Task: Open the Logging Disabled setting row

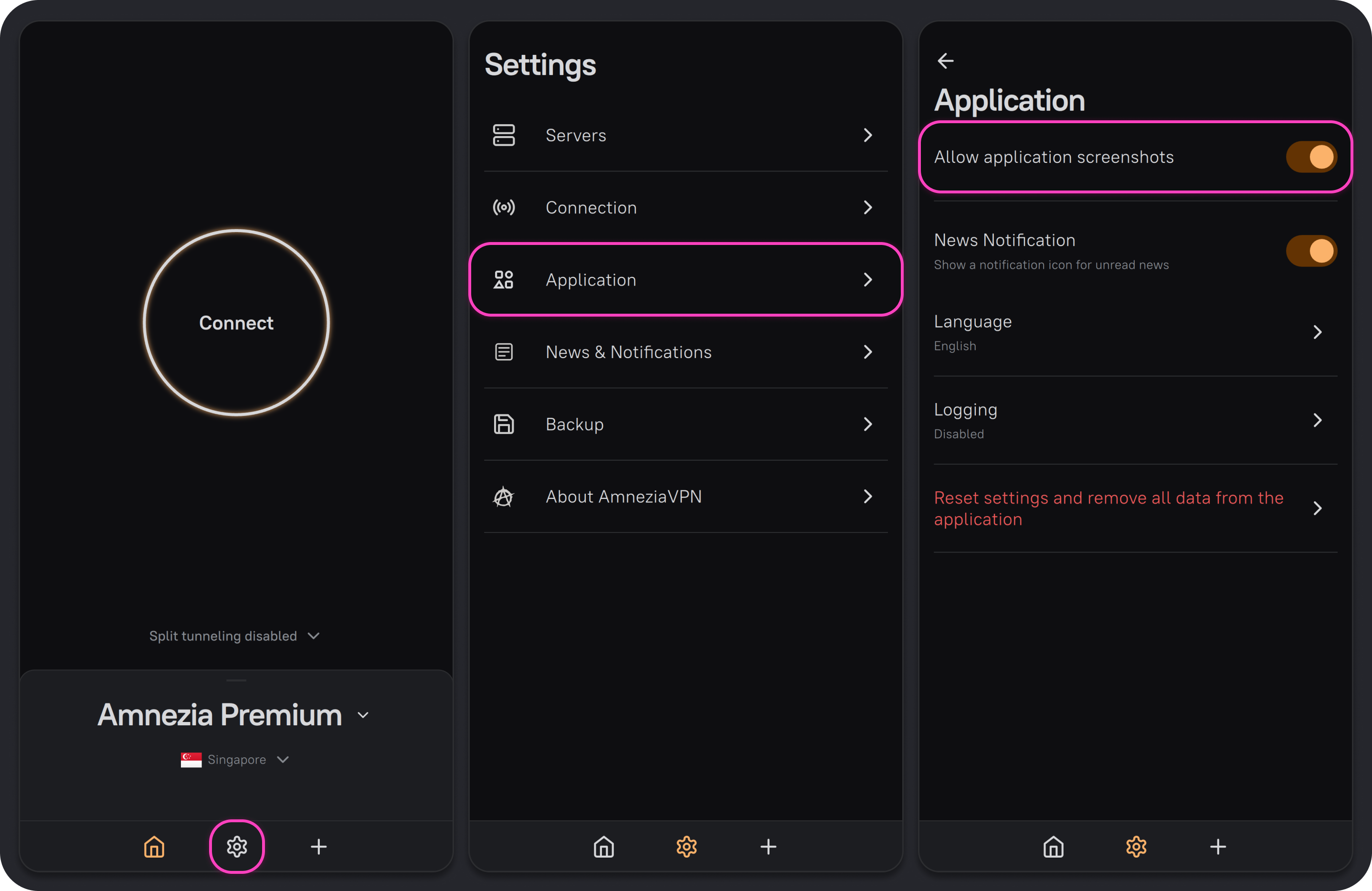Action: point(1135,420)
